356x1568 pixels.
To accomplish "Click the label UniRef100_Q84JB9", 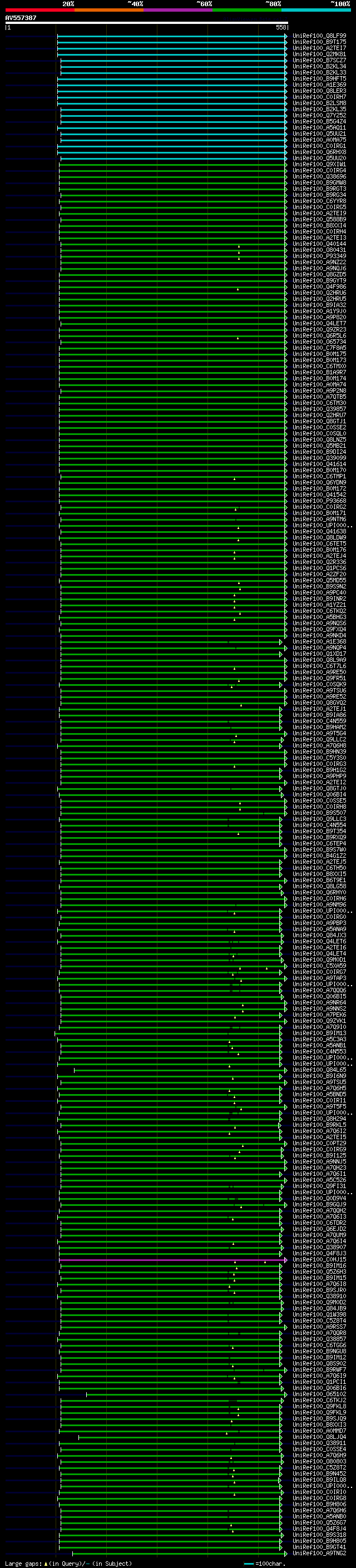I will coord(319,1308).
